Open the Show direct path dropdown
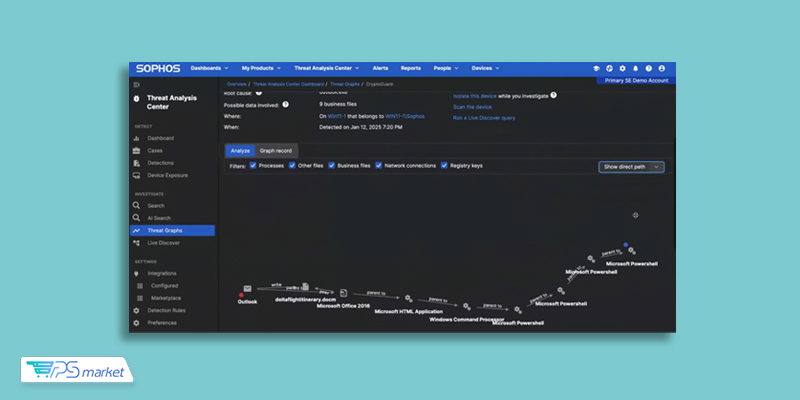Image resolution: width=800 pixels, height=400 pixels. 631,167
